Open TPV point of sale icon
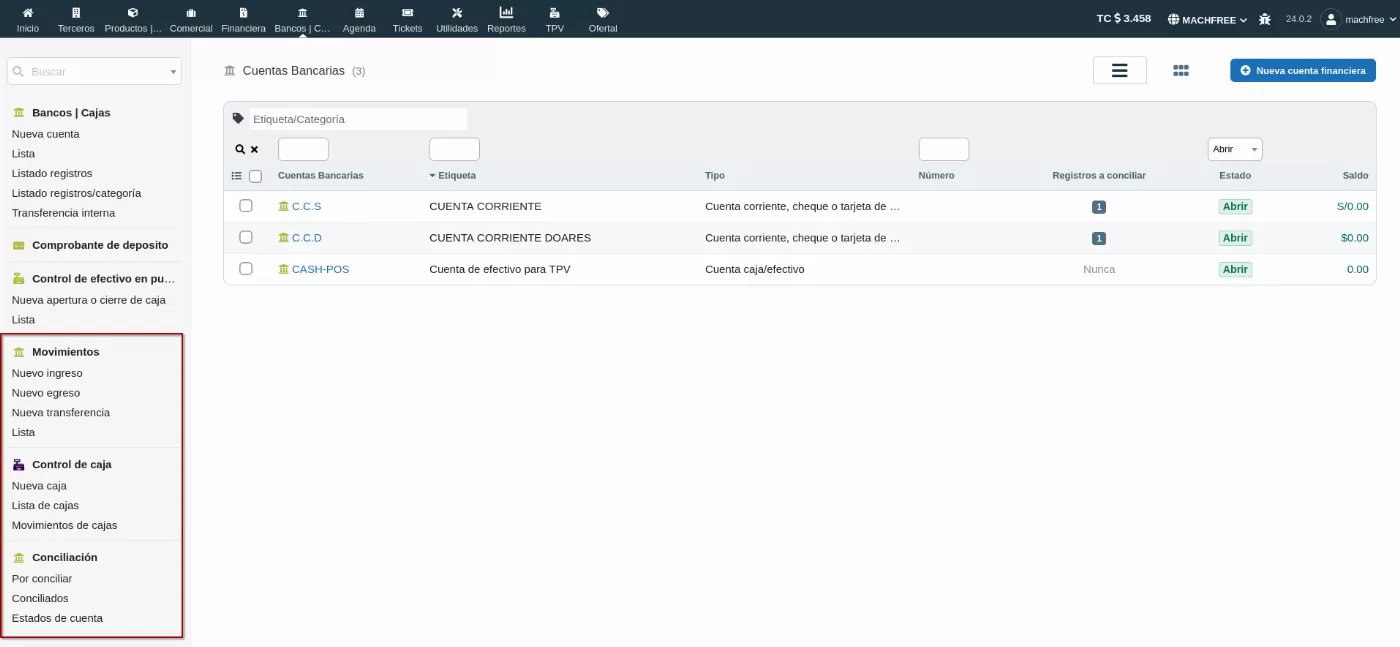The width and height of the screenshot is (1400, 647). click(x=554, y=13)
